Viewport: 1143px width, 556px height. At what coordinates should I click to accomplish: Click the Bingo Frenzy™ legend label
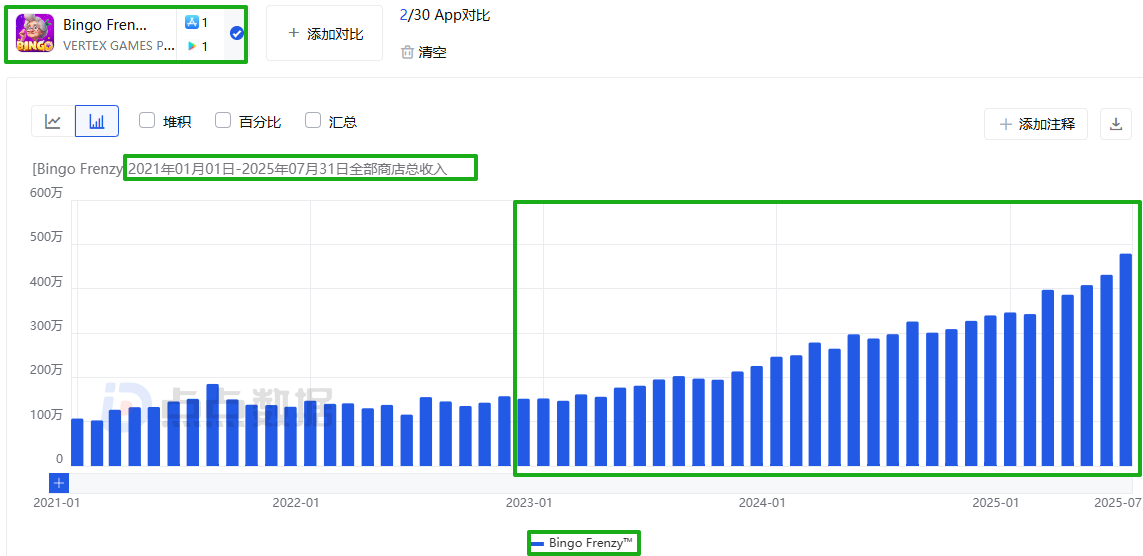(591, 543)
